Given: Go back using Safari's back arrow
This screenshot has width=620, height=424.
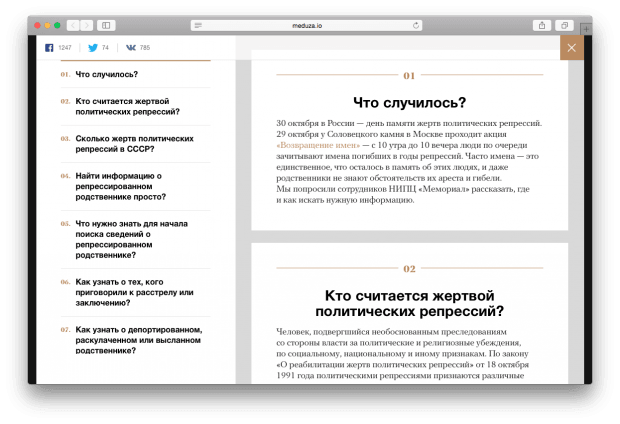Looking at the screenshot, I should point(73,24).
